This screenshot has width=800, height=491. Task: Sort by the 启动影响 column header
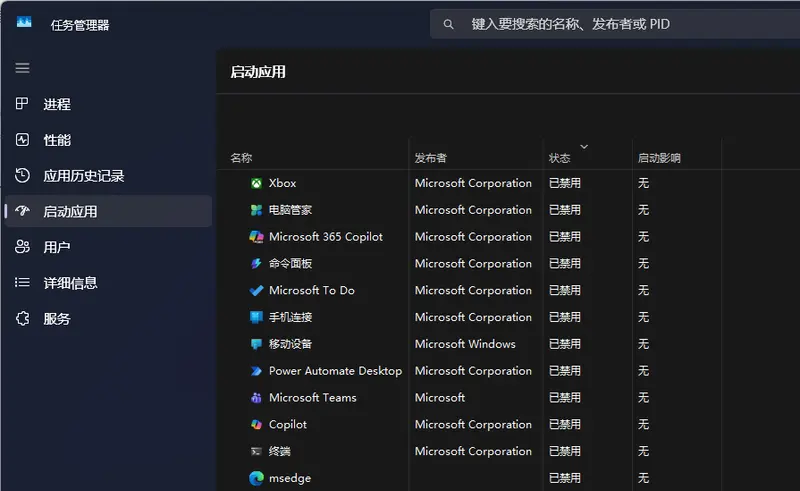pyautogui.click(x=659, y=158)
